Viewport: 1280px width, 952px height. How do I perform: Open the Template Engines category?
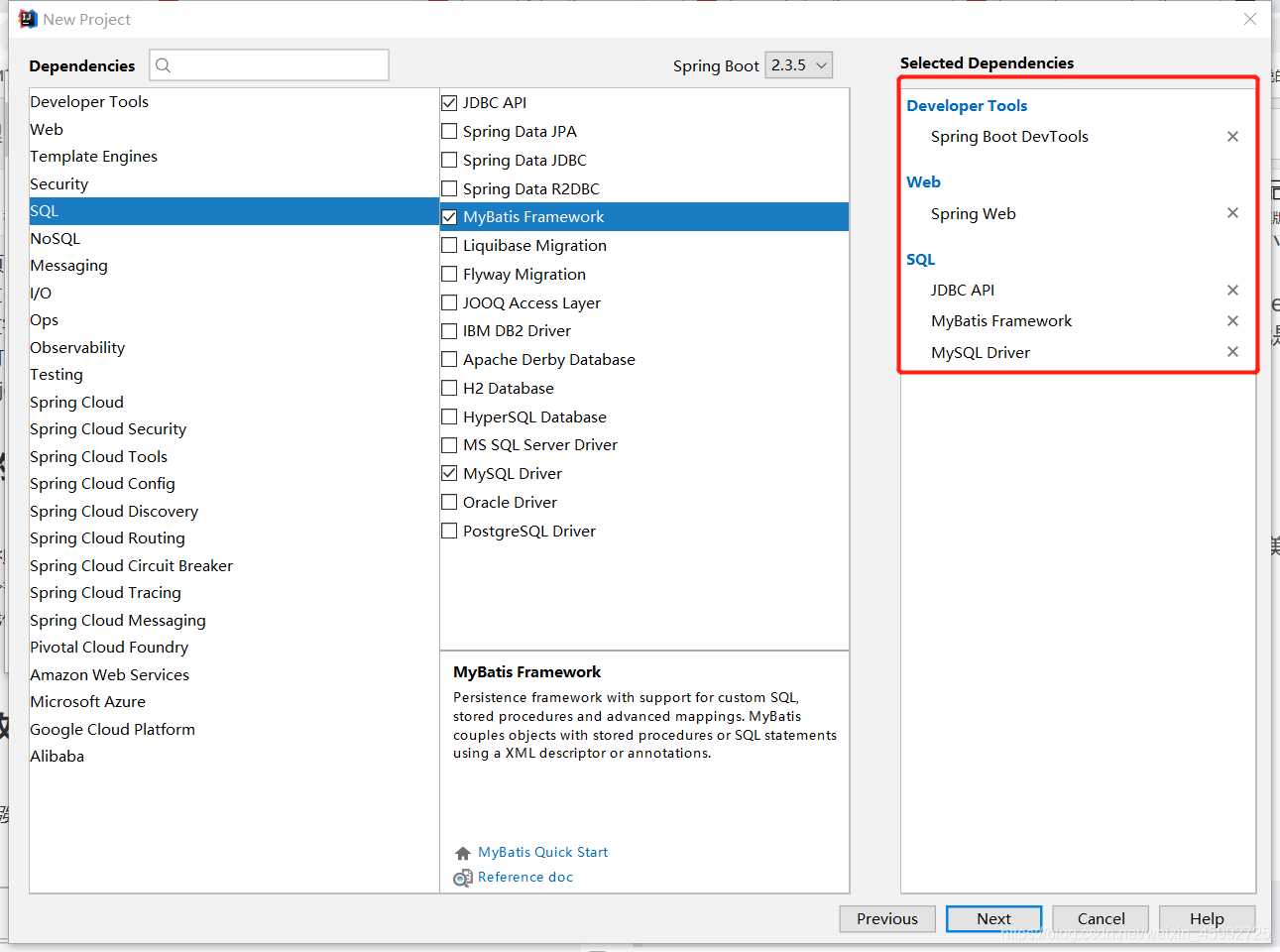point(234,157)
